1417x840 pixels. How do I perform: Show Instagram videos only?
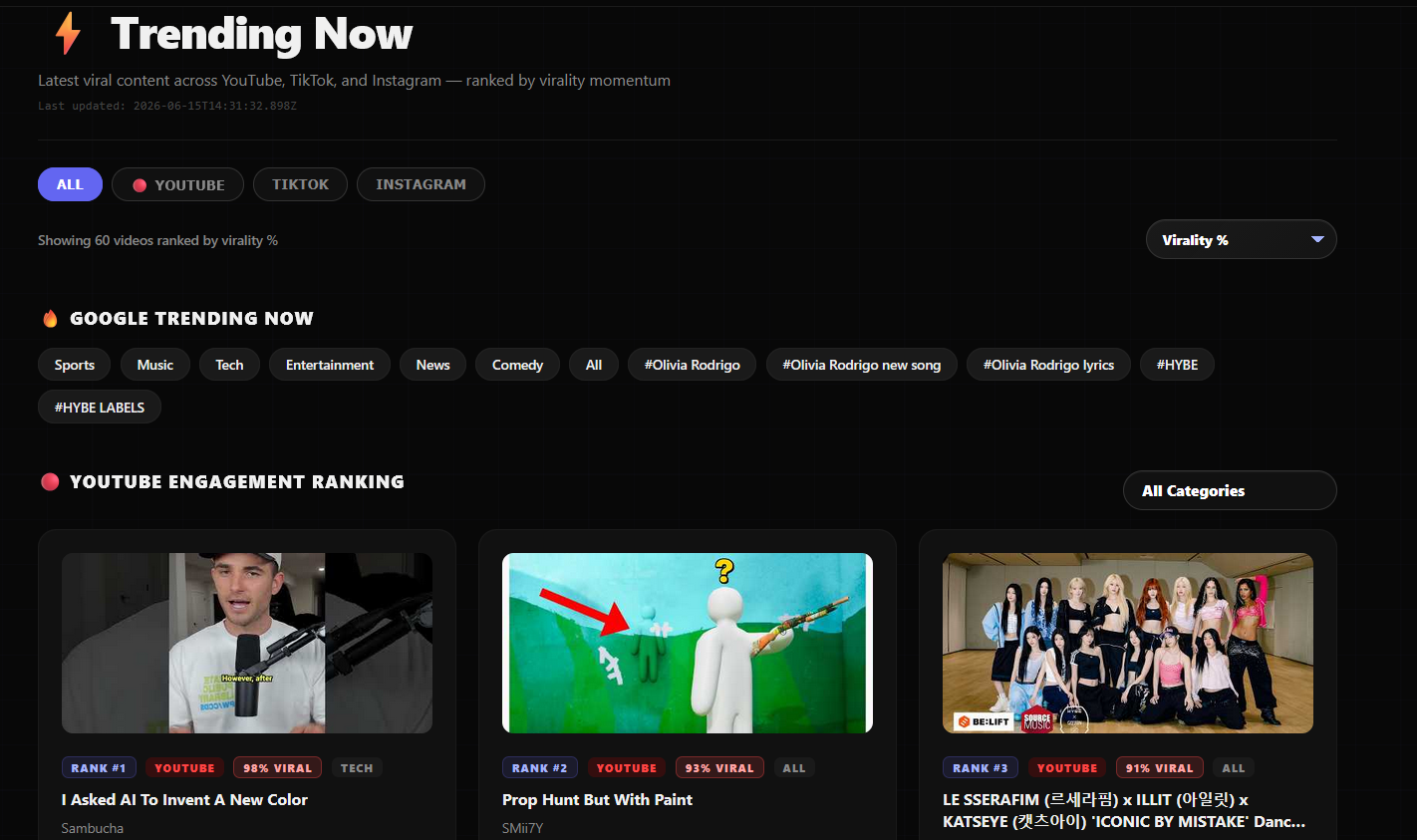(x=421, y=184)
